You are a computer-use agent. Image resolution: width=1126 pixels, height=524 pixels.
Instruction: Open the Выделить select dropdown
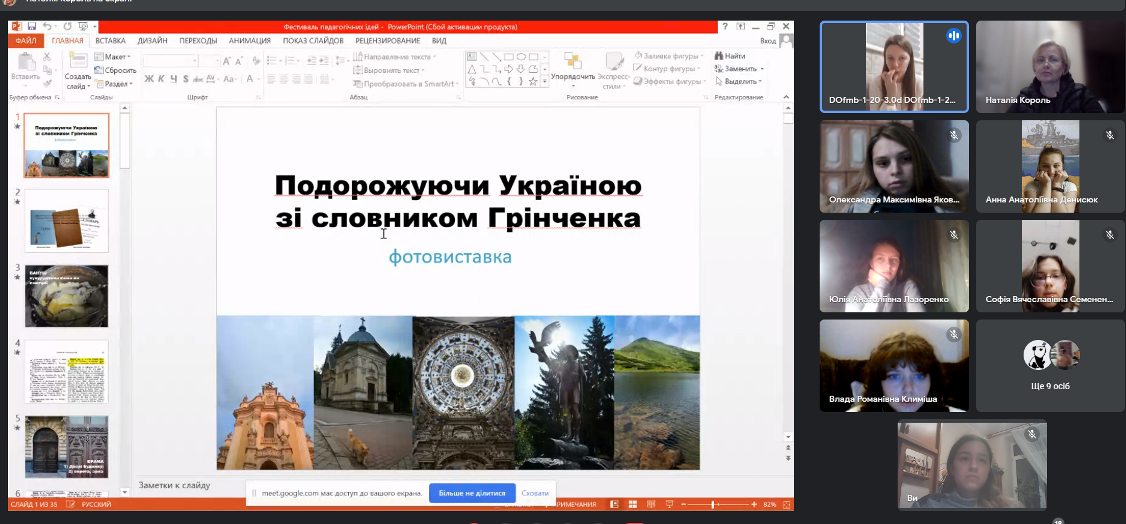tap(739, 82)
